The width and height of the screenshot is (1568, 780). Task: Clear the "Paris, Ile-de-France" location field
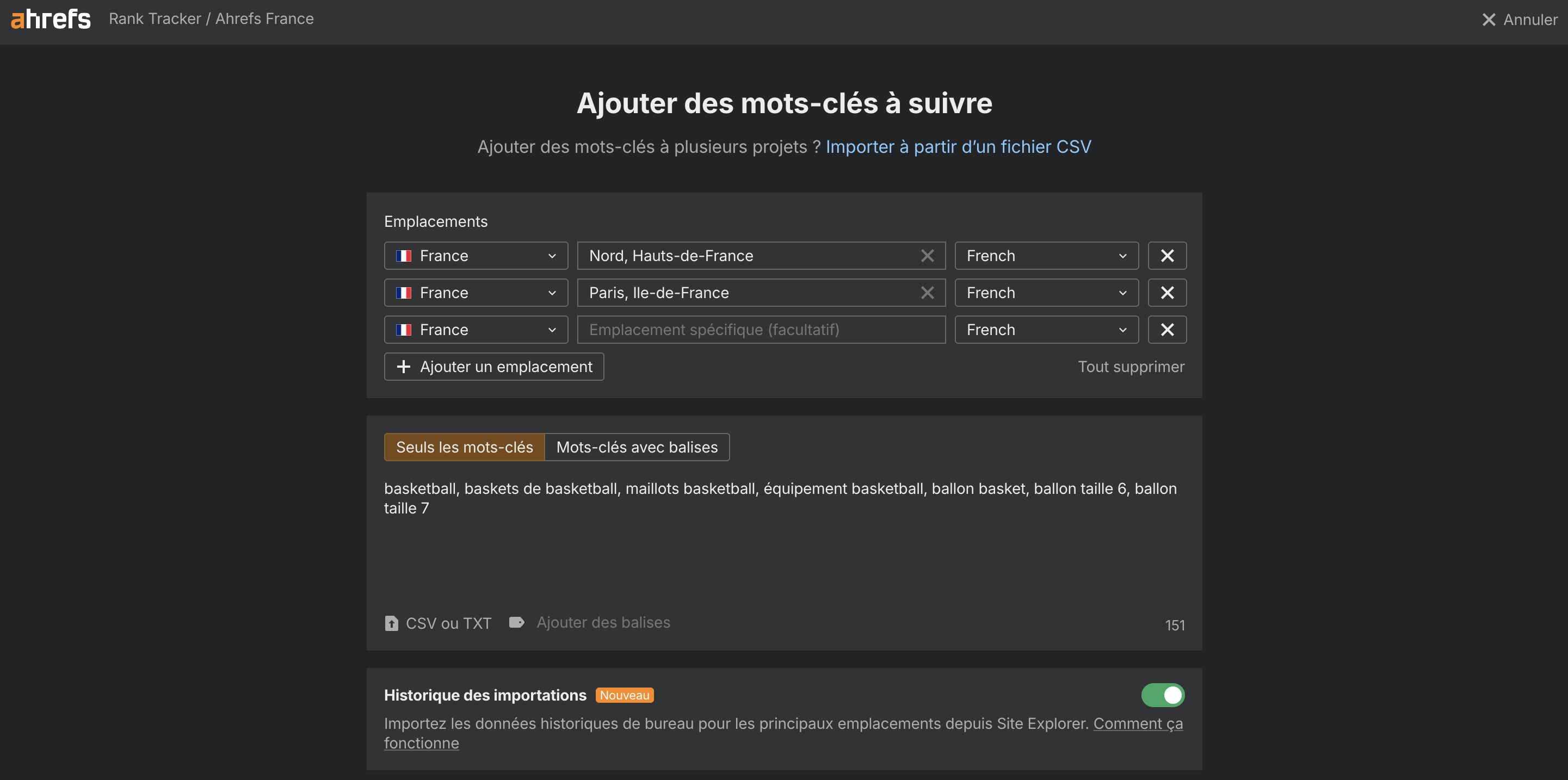click(927, 292)
